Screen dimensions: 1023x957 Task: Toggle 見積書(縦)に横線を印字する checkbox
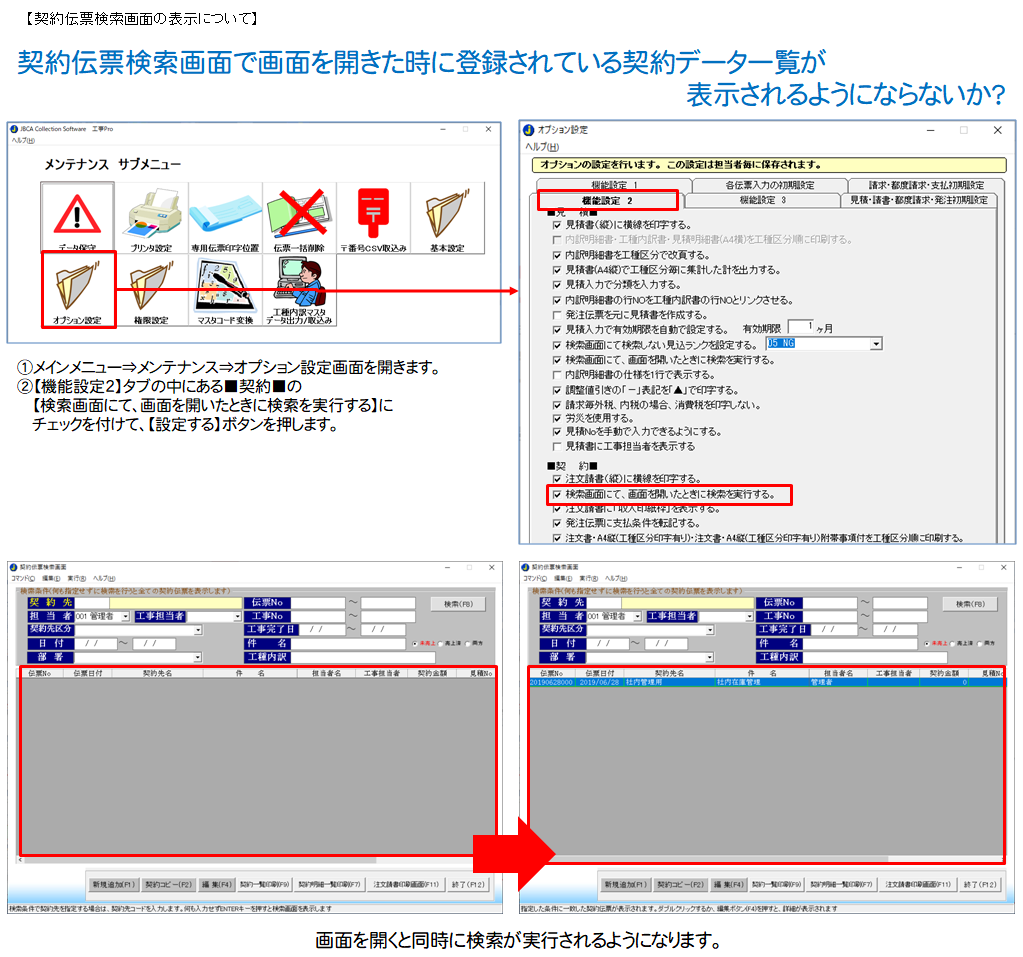tap(557, 225)
